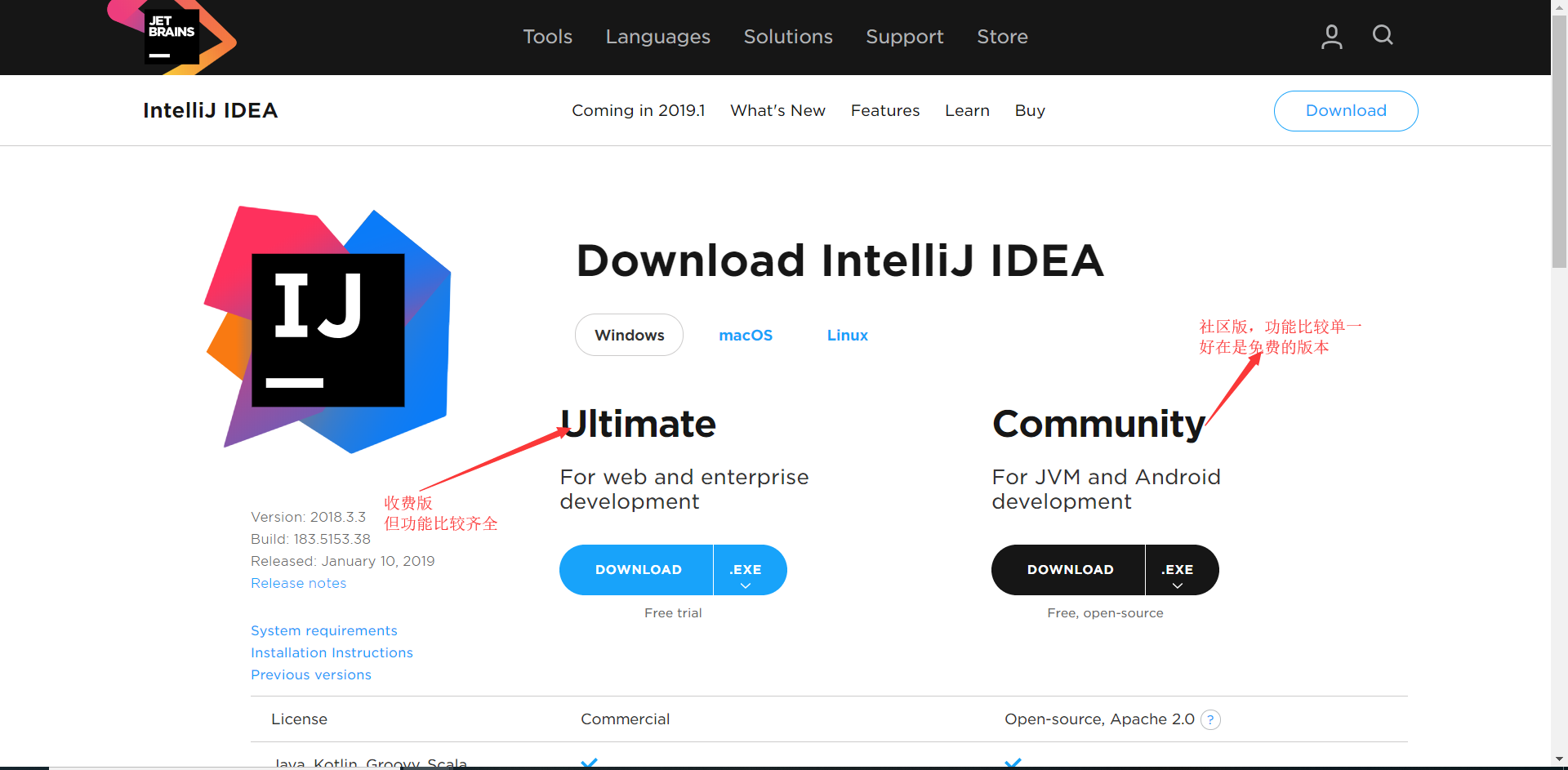Open the Learn page
Image resolution: width=1568 pixels, height=770 pixels.
pyautogui.click(x=967, y=110)
